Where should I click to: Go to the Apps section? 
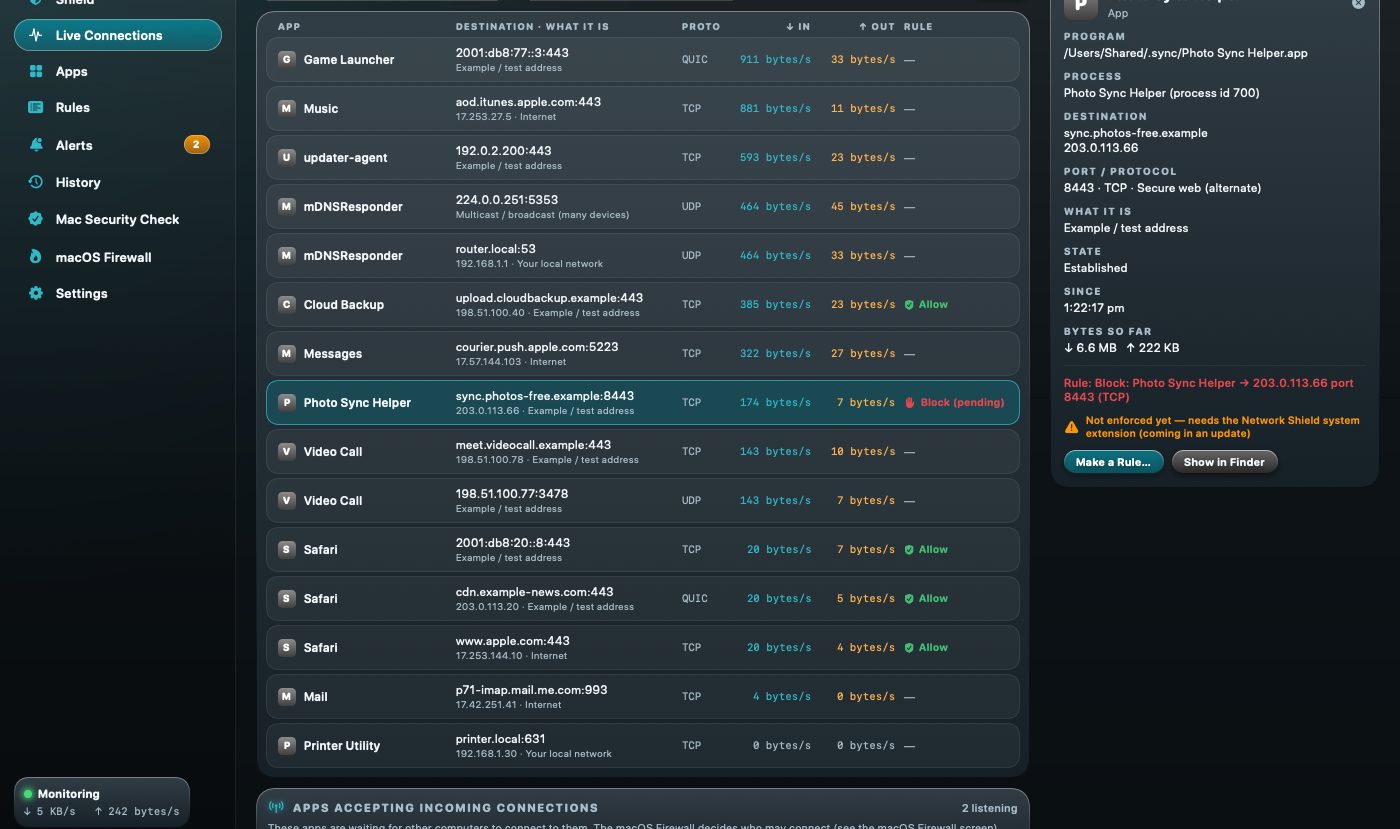click(118, 71)
